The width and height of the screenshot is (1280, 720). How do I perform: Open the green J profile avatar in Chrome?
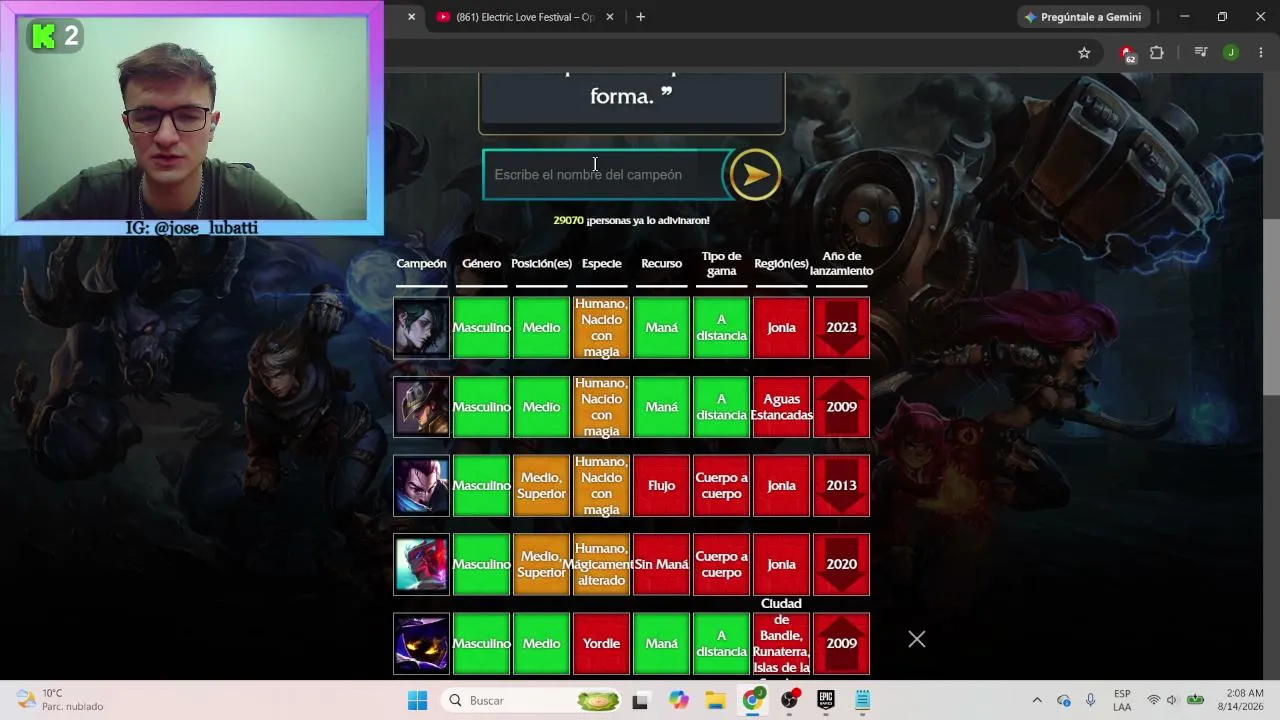tap(1231, 53)
